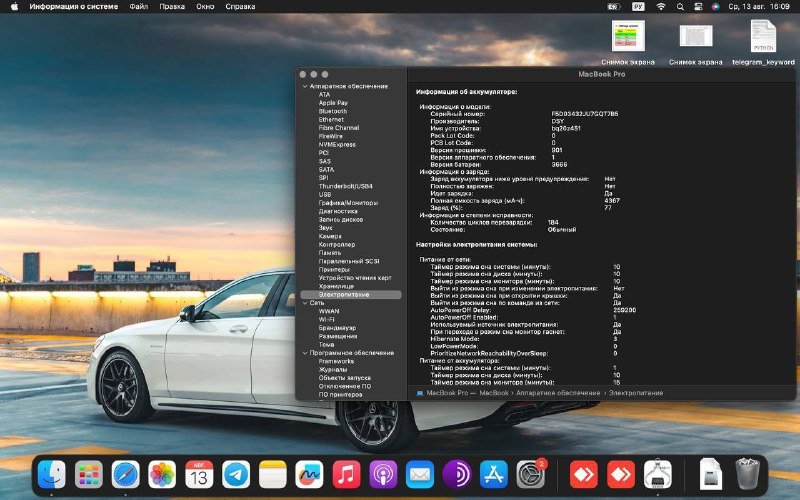Switch input source via РУ icon
This screenshot has width=800, height=500.
point(638,7)
